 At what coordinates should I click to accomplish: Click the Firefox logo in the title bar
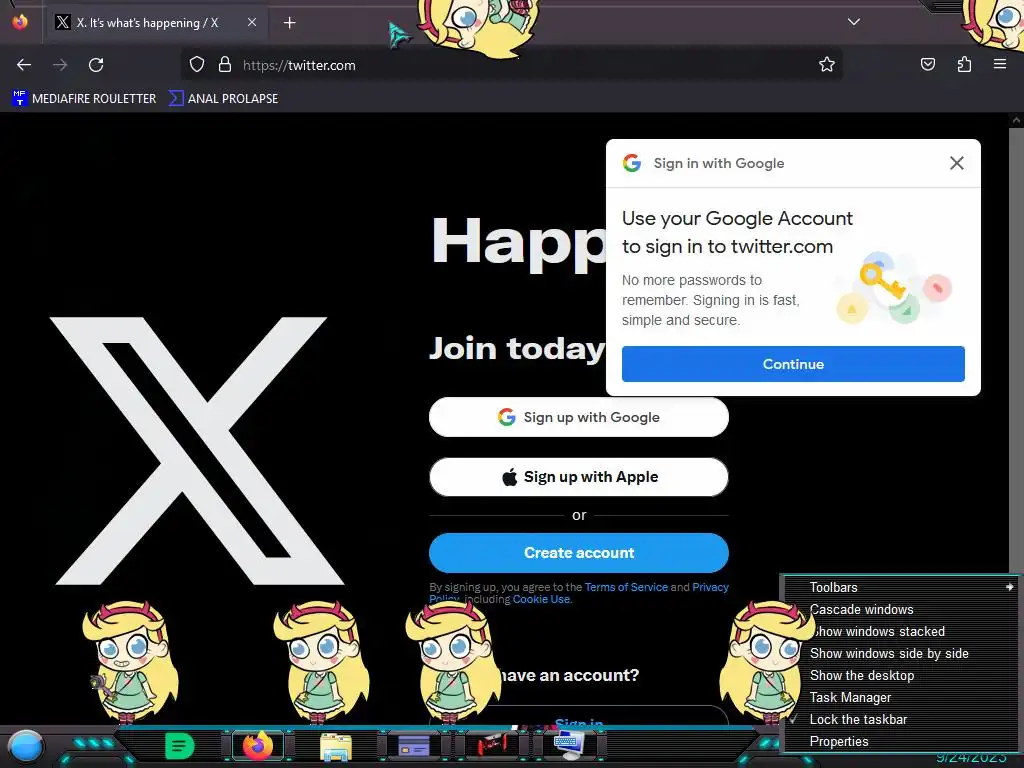coord(20,22)
